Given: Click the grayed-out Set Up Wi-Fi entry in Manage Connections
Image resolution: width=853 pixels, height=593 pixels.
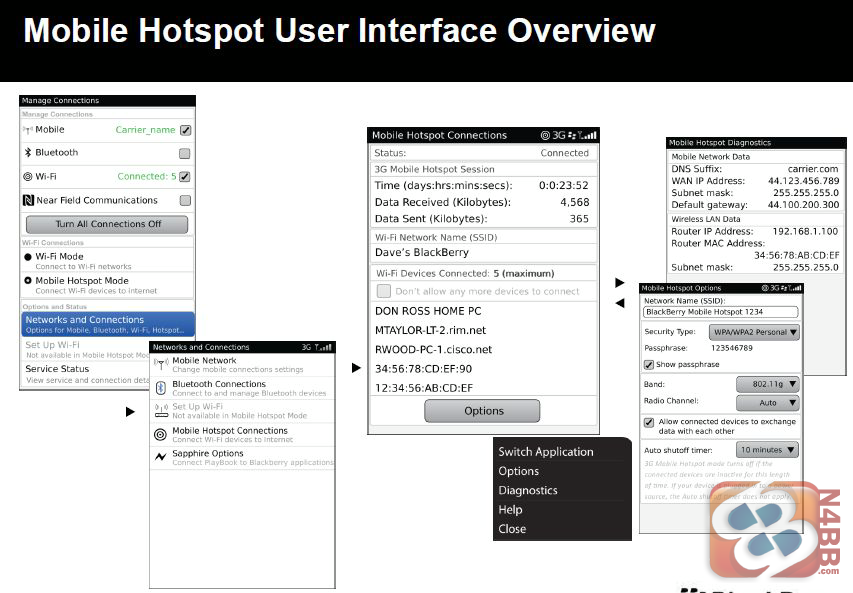Looking at the screenshot, I should pos(85,349).
